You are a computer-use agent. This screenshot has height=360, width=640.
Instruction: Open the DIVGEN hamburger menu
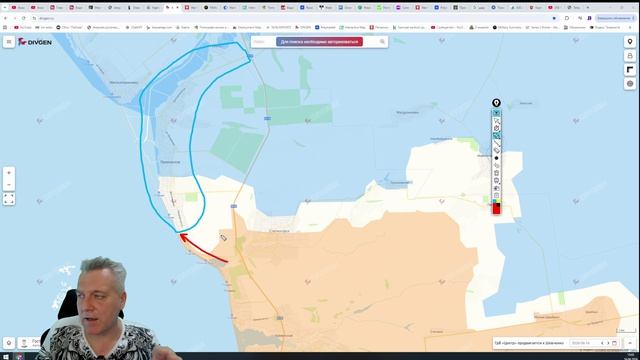(x=9, y=42)
